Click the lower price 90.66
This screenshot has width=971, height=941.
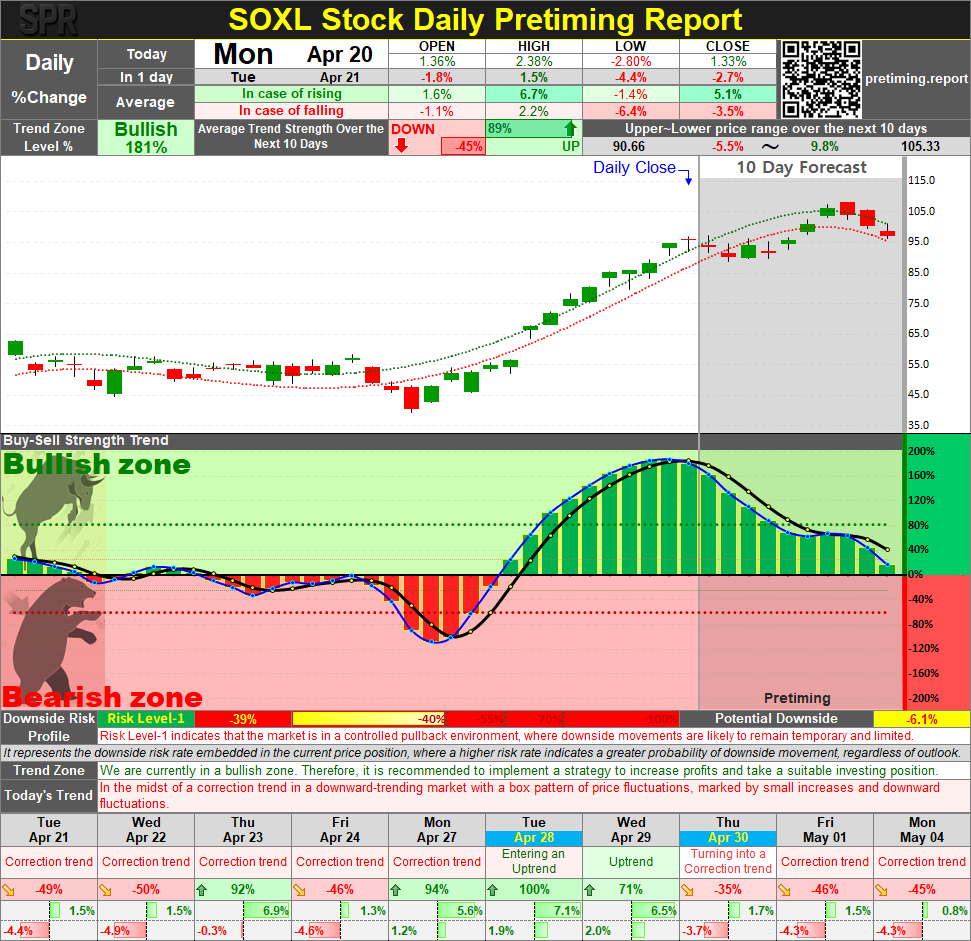[629, 147]
